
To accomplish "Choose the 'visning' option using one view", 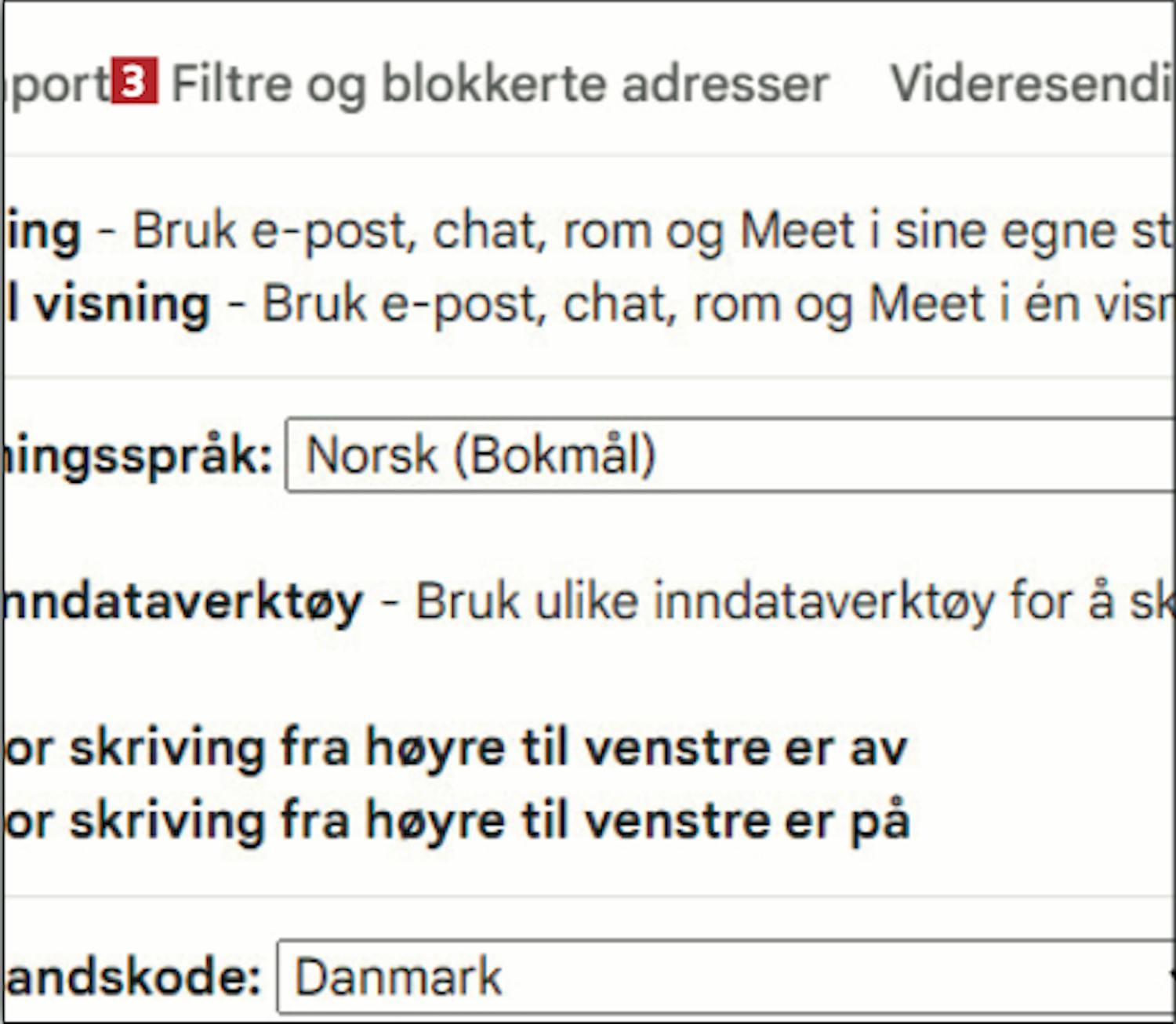I will click(107, 303).
